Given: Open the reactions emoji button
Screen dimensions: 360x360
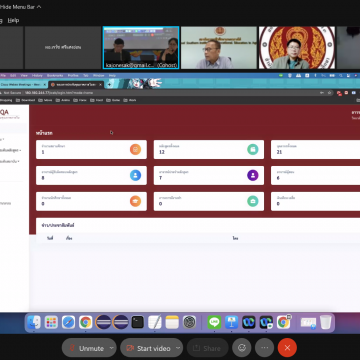Looking at the screenshot, I should [242, 348].
